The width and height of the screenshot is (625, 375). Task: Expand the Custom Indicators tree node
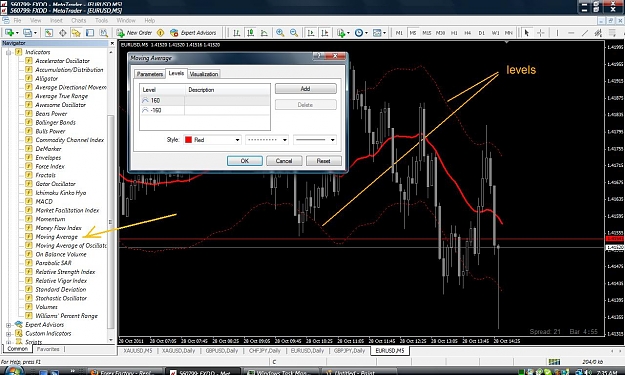point(8,334)
